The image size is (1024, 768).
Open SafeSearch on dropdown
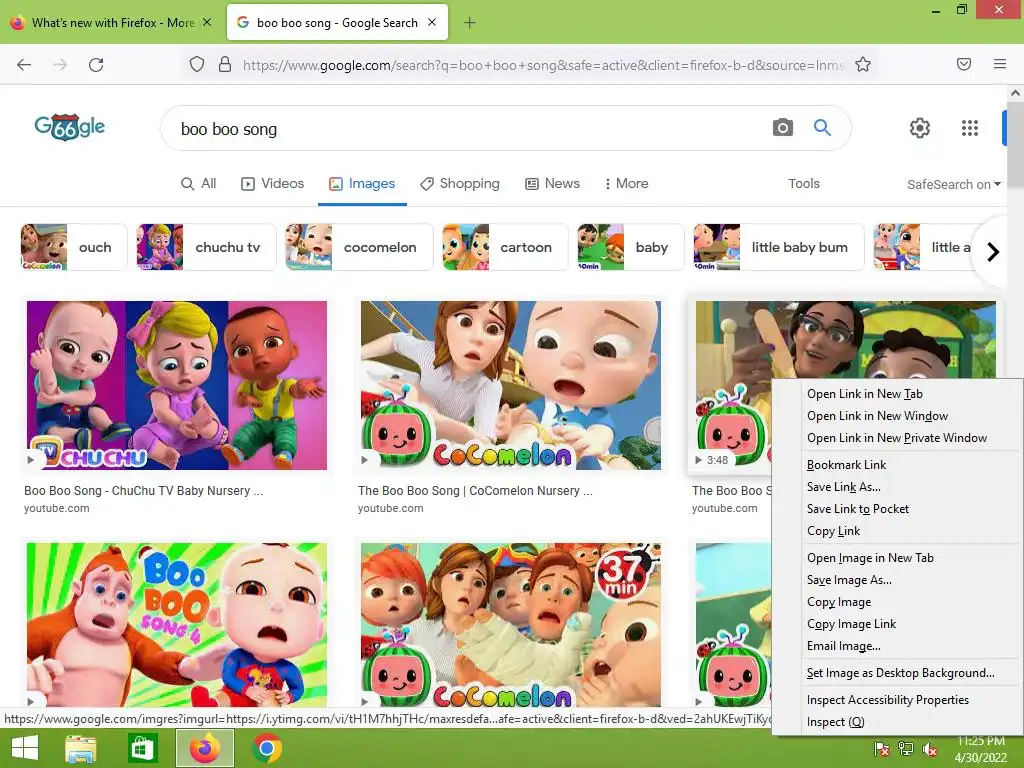point(953,185)
